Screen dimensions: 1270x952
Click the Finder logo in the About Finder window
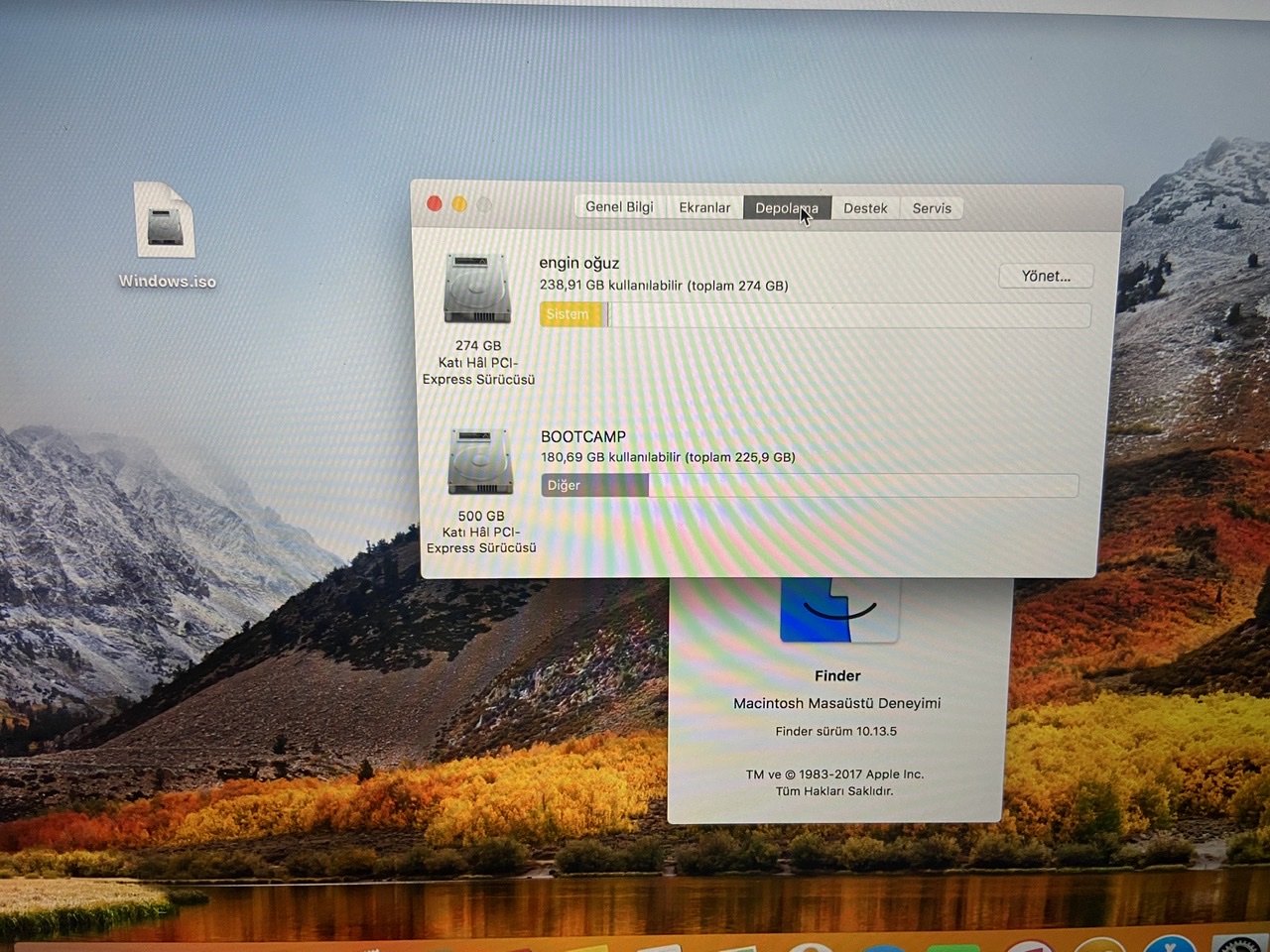(839, 609)
